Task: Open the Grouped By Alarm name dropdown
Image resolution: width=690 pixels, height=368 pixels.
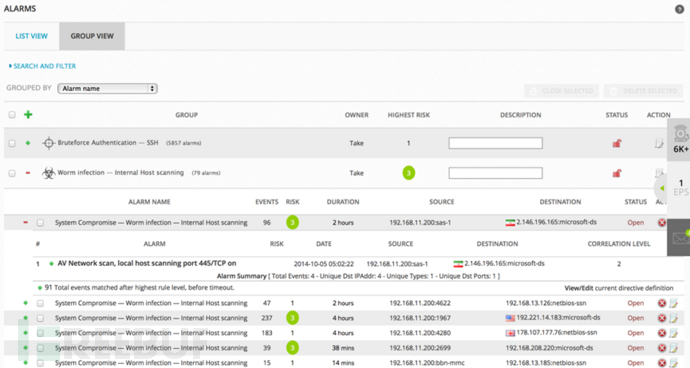Action: tap(107, 88)
